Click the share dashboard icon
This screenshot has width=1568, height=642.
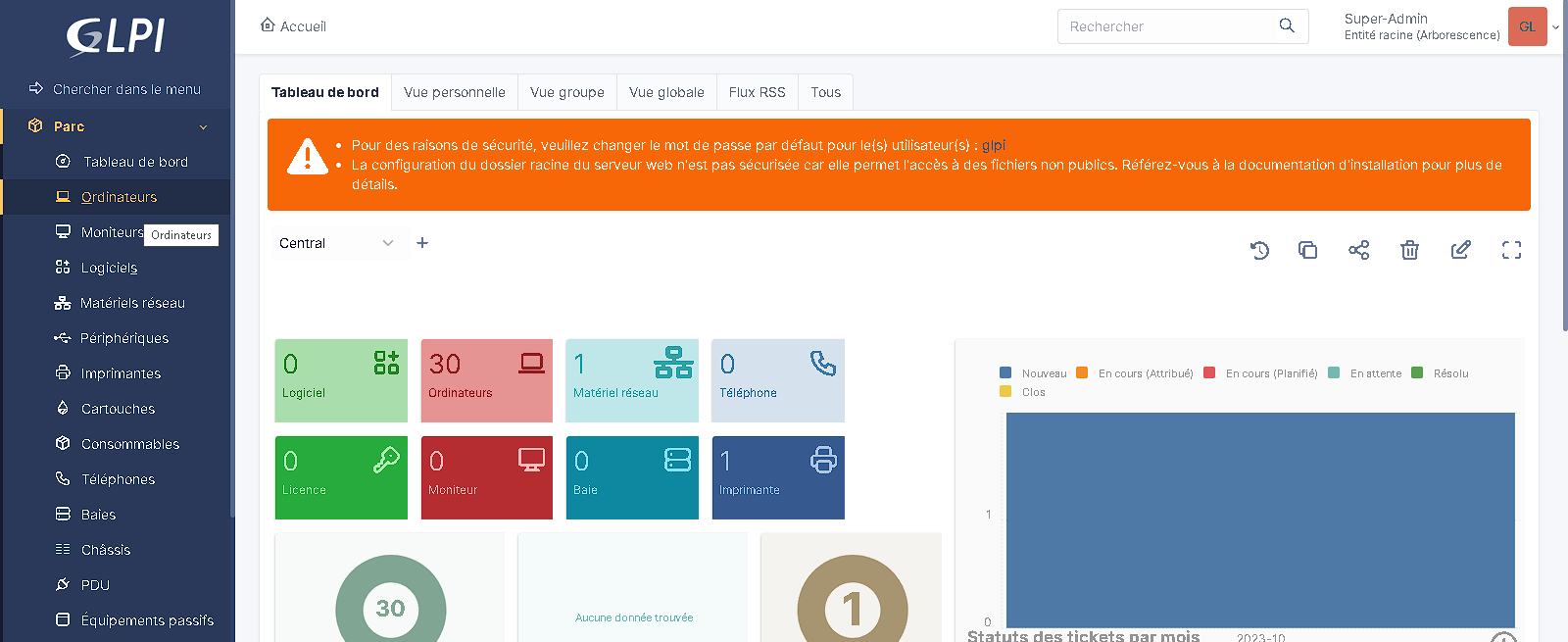1358,250
